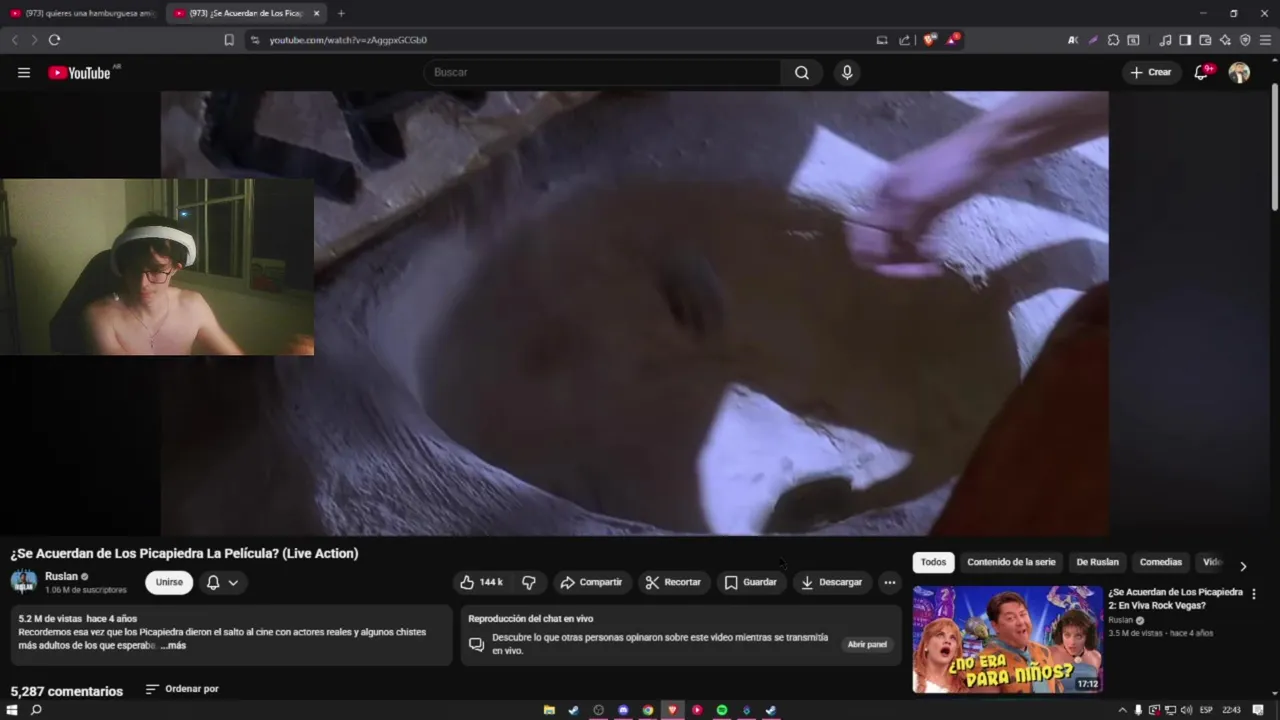Screen dimensions: 1280x720
Task: Click the Unirse membership button
Action: click(x=169, y=582)
